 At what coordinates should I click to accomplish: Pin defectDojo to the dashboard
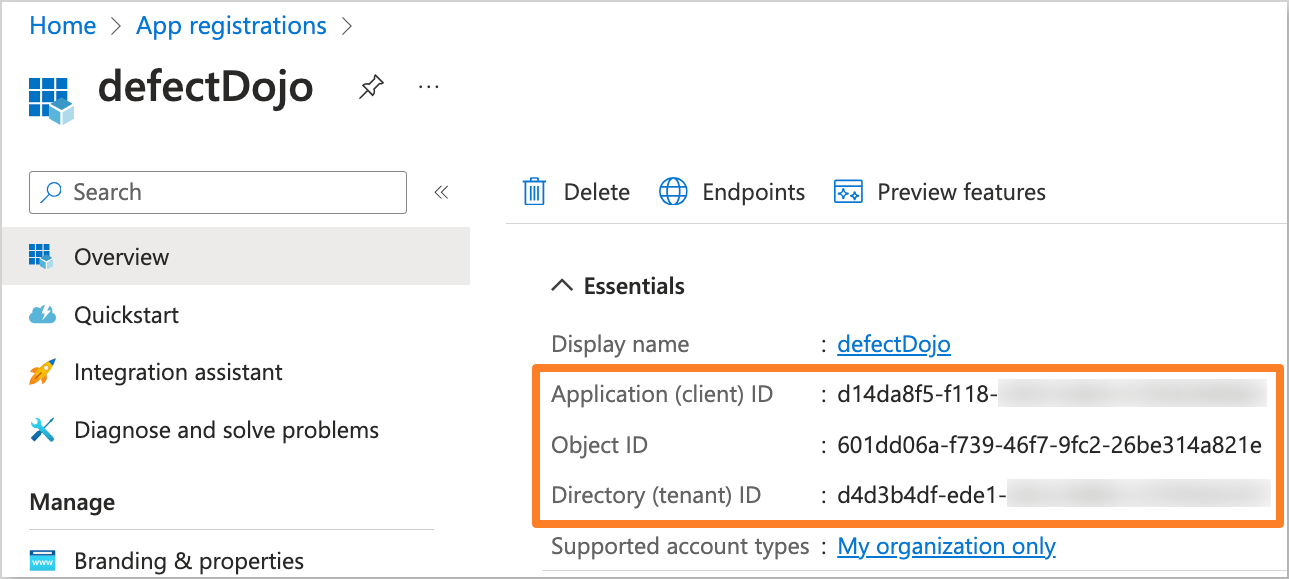370,88
